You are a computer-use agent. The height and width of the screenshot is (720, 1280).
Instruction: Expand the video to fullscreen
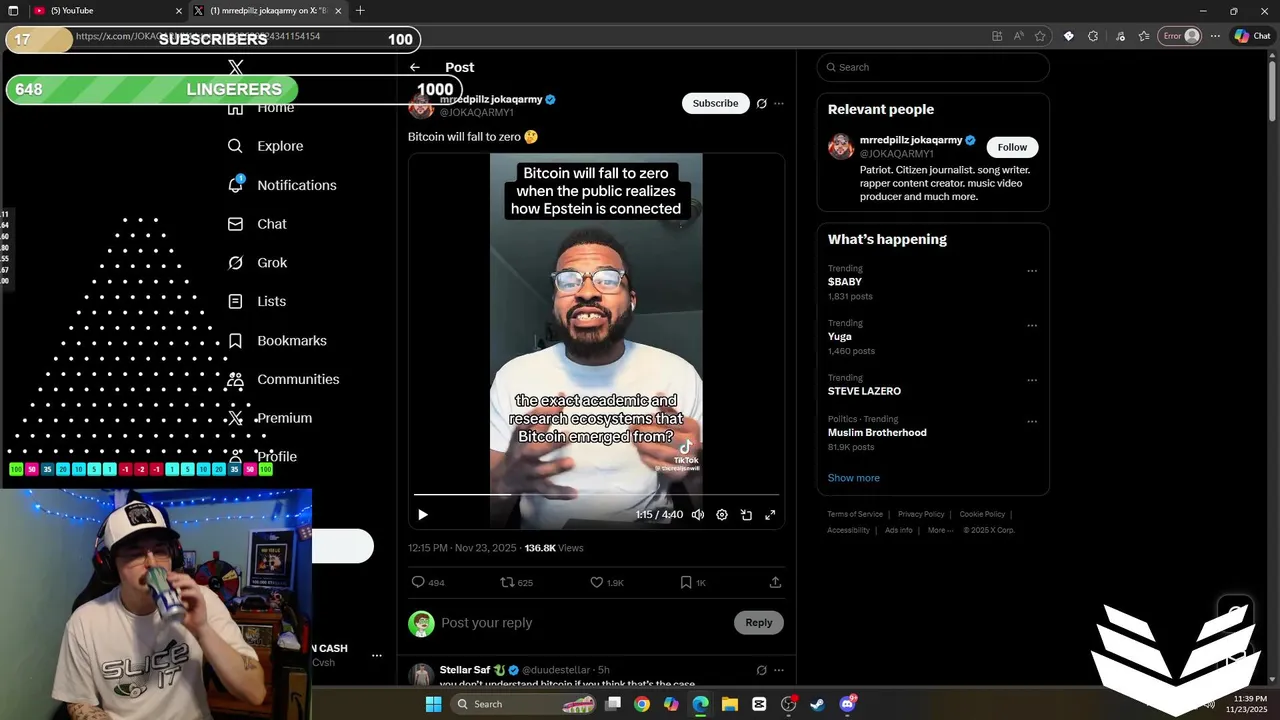(x=770, y=515)
